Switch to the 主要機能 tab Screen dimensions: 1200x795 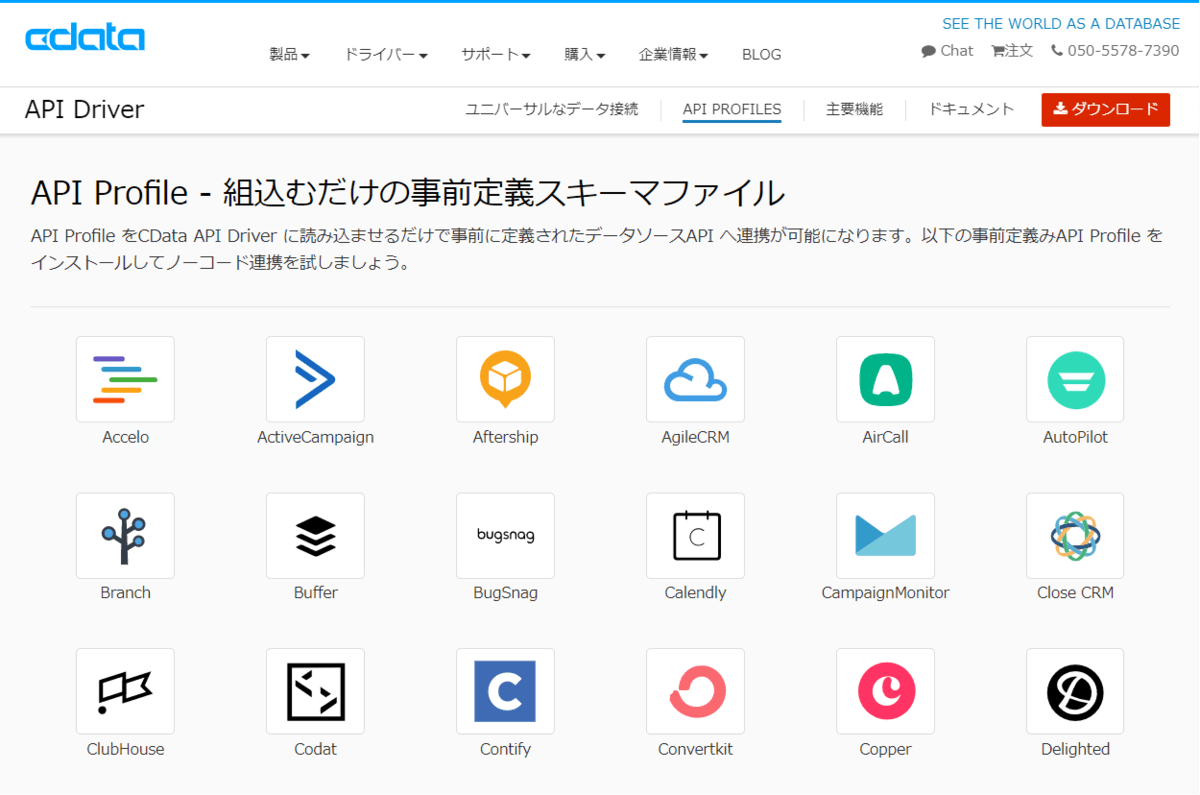(854, 110)
